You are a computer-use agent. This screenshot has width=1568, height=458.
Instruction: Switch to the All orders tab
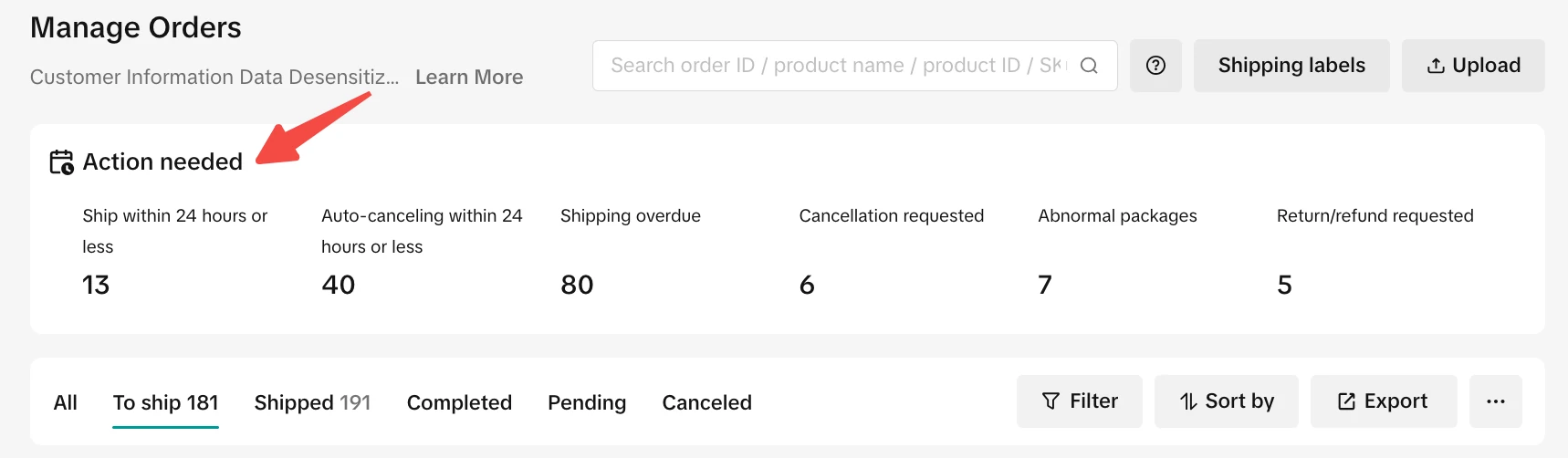tap(65, 402)
